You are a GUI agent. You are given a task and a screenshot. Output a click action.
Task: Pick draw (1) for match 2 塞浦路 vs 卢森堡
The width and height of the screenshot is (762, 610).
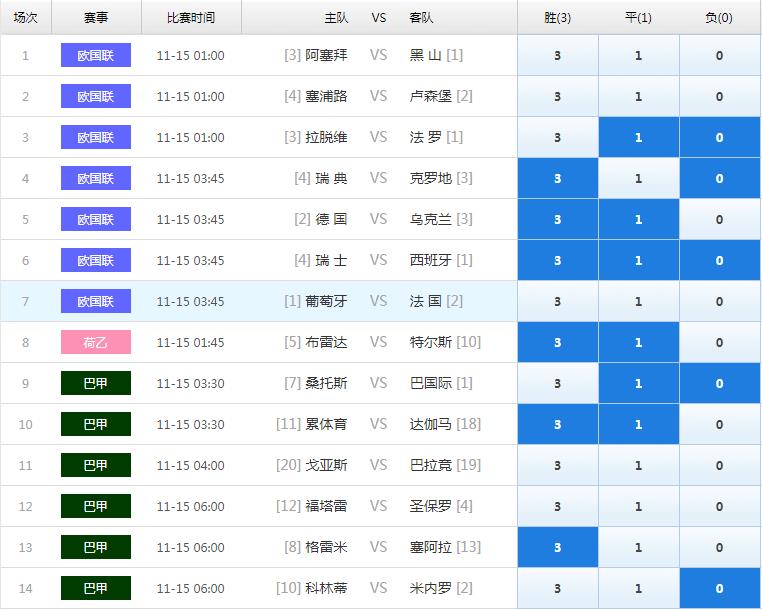click(x=639, y=96)
